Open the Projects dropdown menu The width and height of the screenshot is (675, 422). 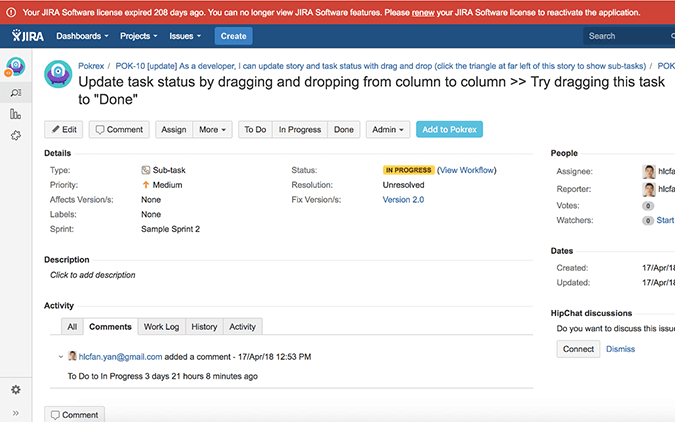[x=139, y=36]
